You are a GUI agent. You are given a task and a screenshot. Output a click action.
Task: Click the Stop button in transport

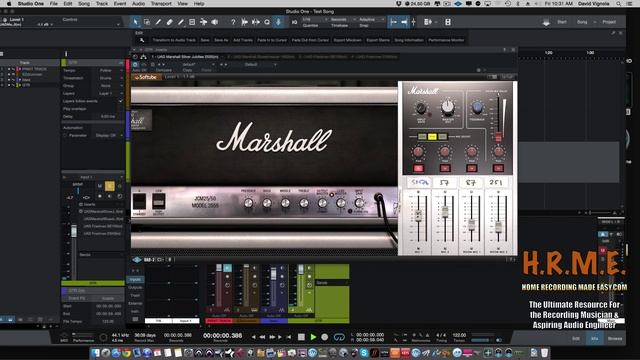(x=301, y=337)
